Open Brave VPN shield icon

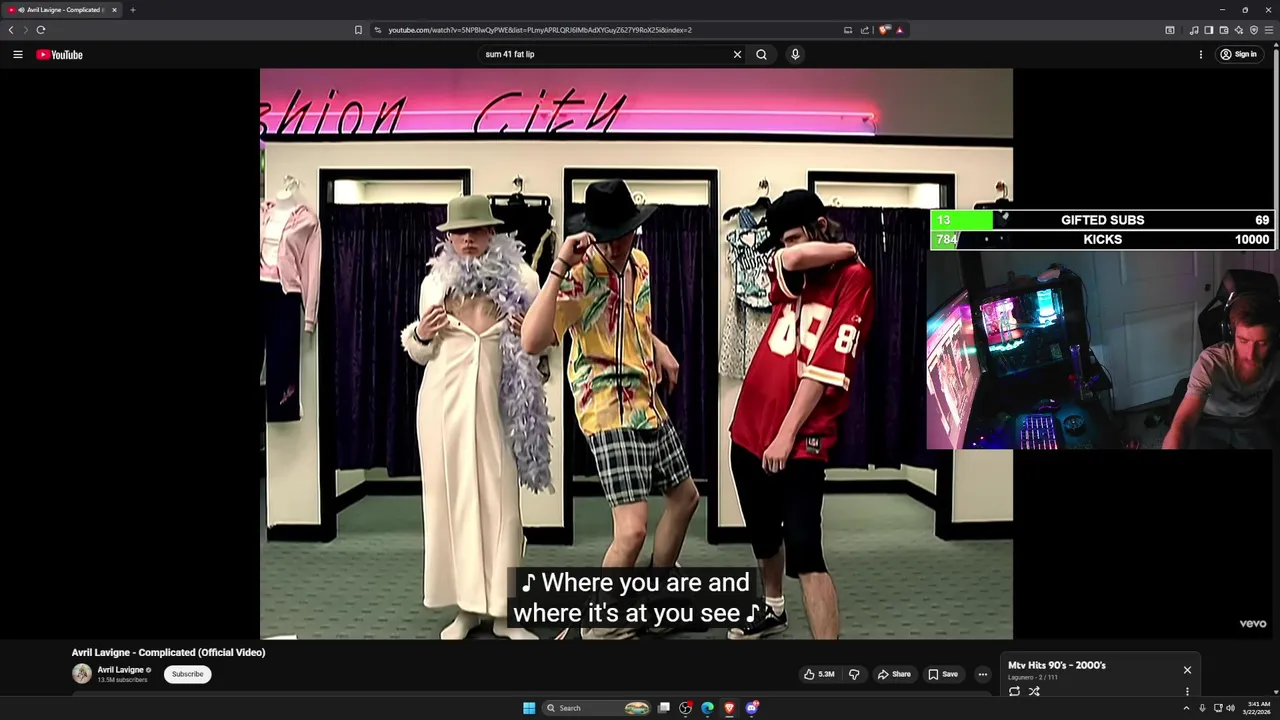(1254, 30)
